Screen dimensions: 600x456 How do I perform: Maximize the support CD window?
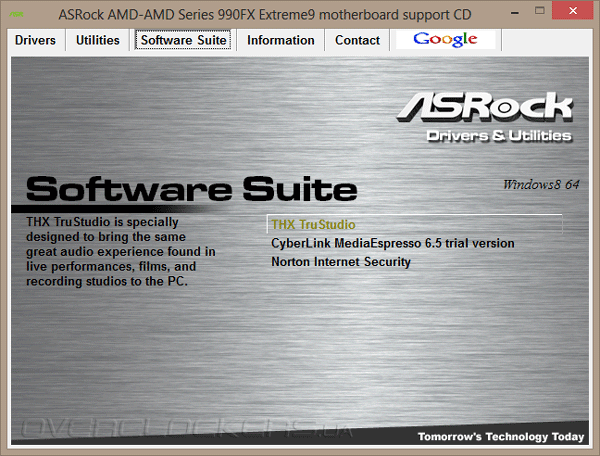[540, 11]
